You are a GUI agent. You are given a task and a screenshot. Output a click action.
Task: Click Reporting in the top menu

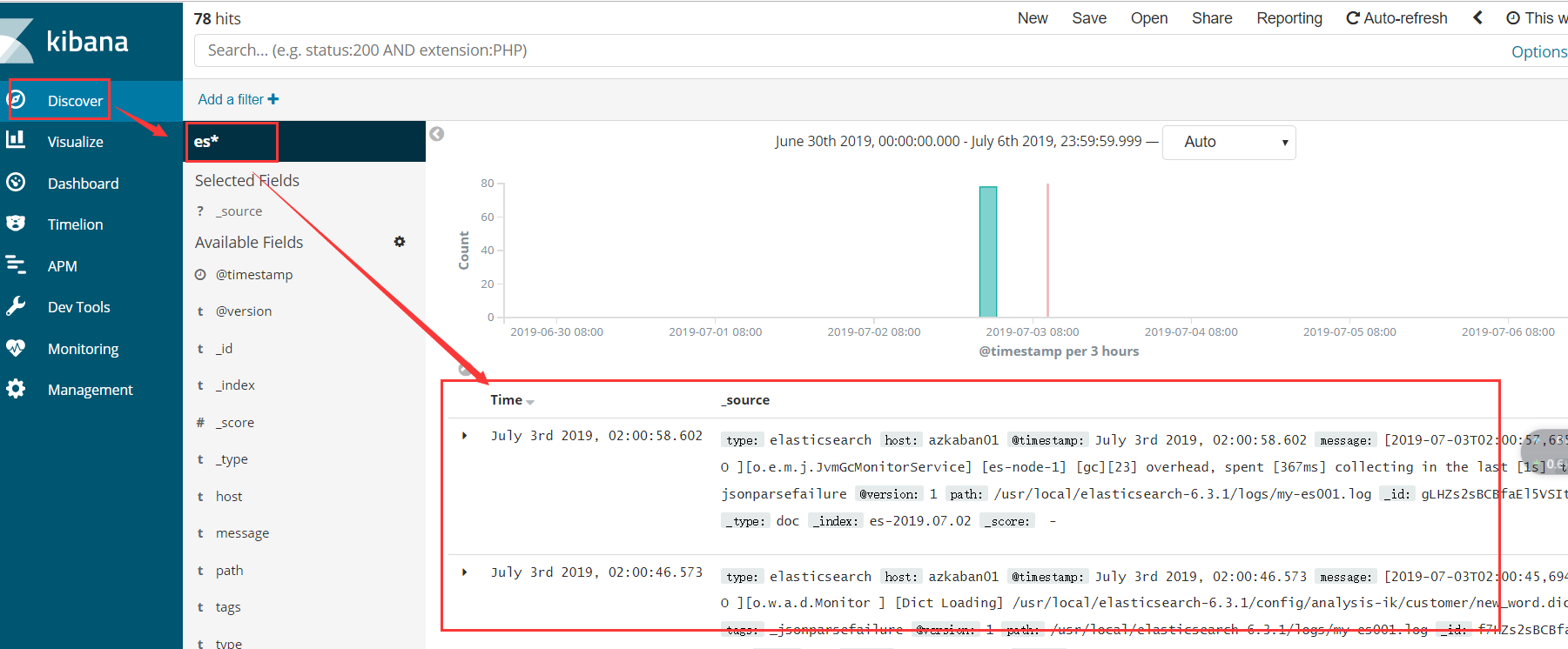click(x=1289, y=18)
